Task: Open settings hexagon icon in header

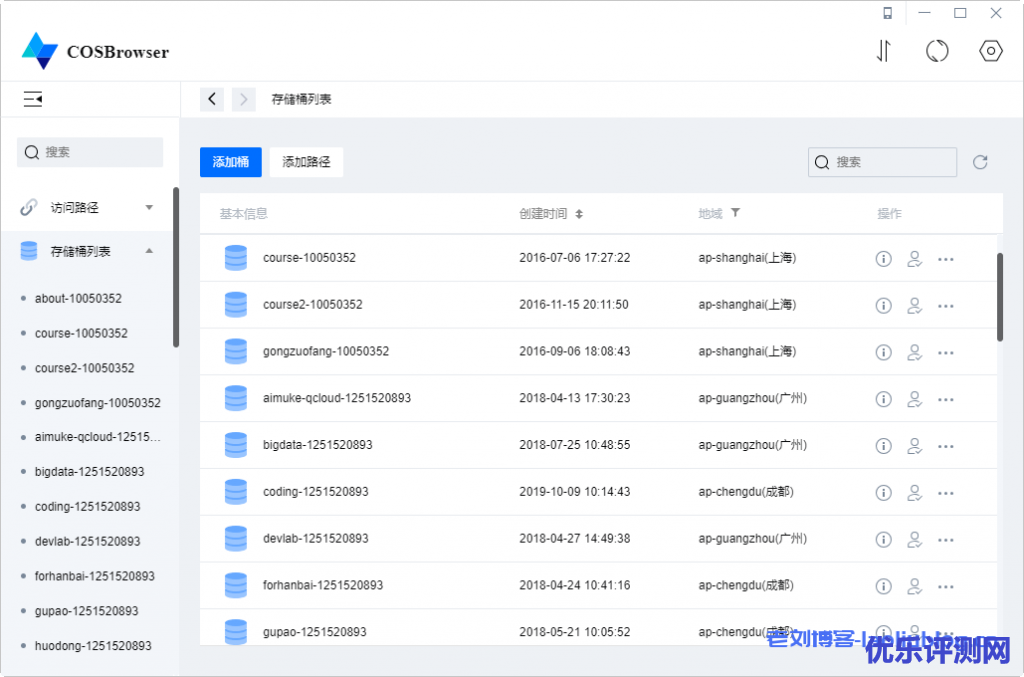Action: coord(990,52)
